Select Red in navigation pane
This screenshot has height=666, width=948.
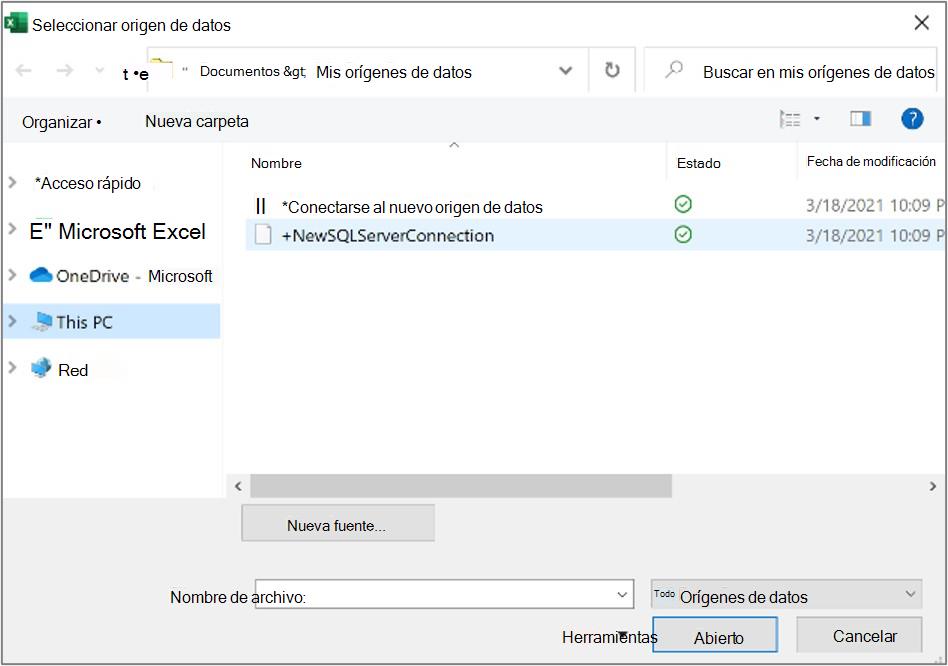coord(73,370)
